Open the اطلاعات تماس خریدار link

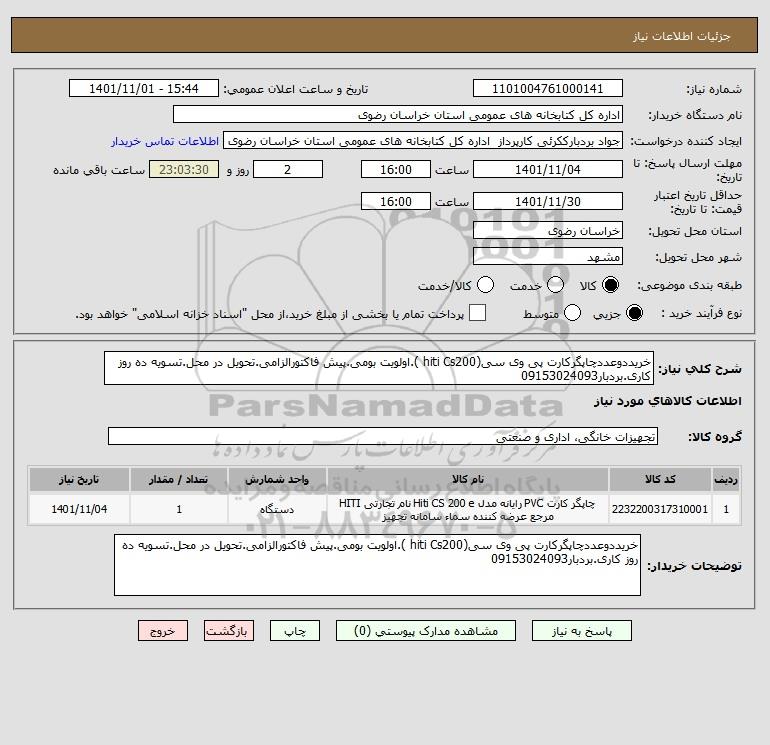coord(165,141)
